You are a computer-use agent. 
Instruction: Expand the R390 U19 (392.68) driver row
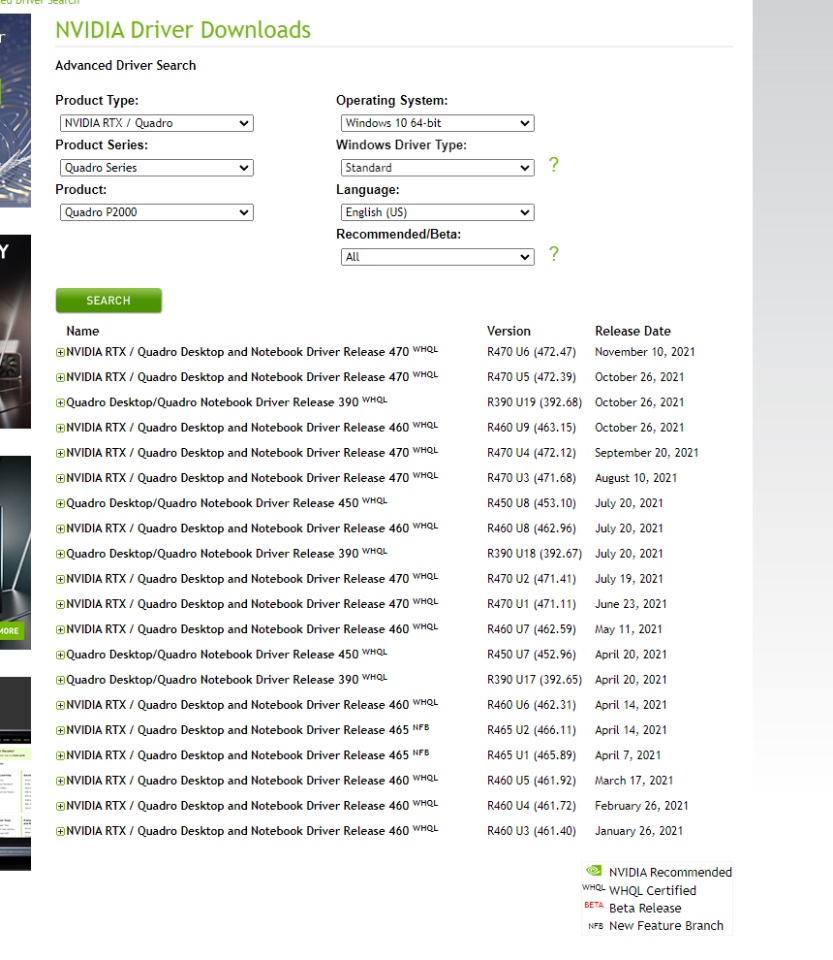60,403
